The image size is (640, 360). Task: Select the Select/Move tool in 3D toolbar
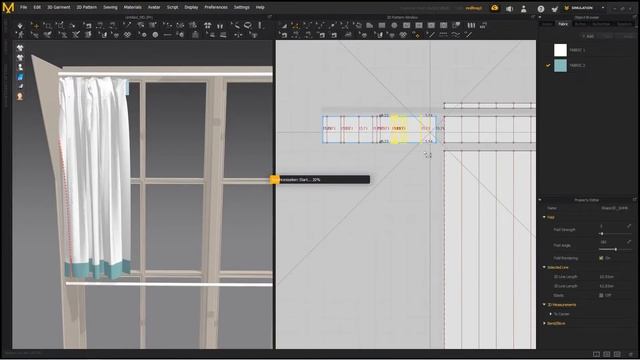[35, 25]
